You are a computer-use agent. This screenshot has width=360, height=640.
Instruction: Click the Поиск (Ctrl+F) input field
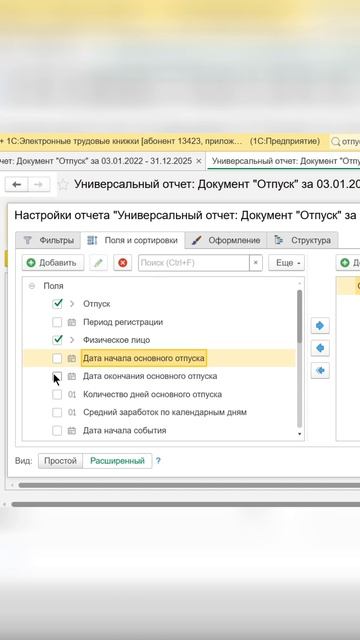[194, 263]
